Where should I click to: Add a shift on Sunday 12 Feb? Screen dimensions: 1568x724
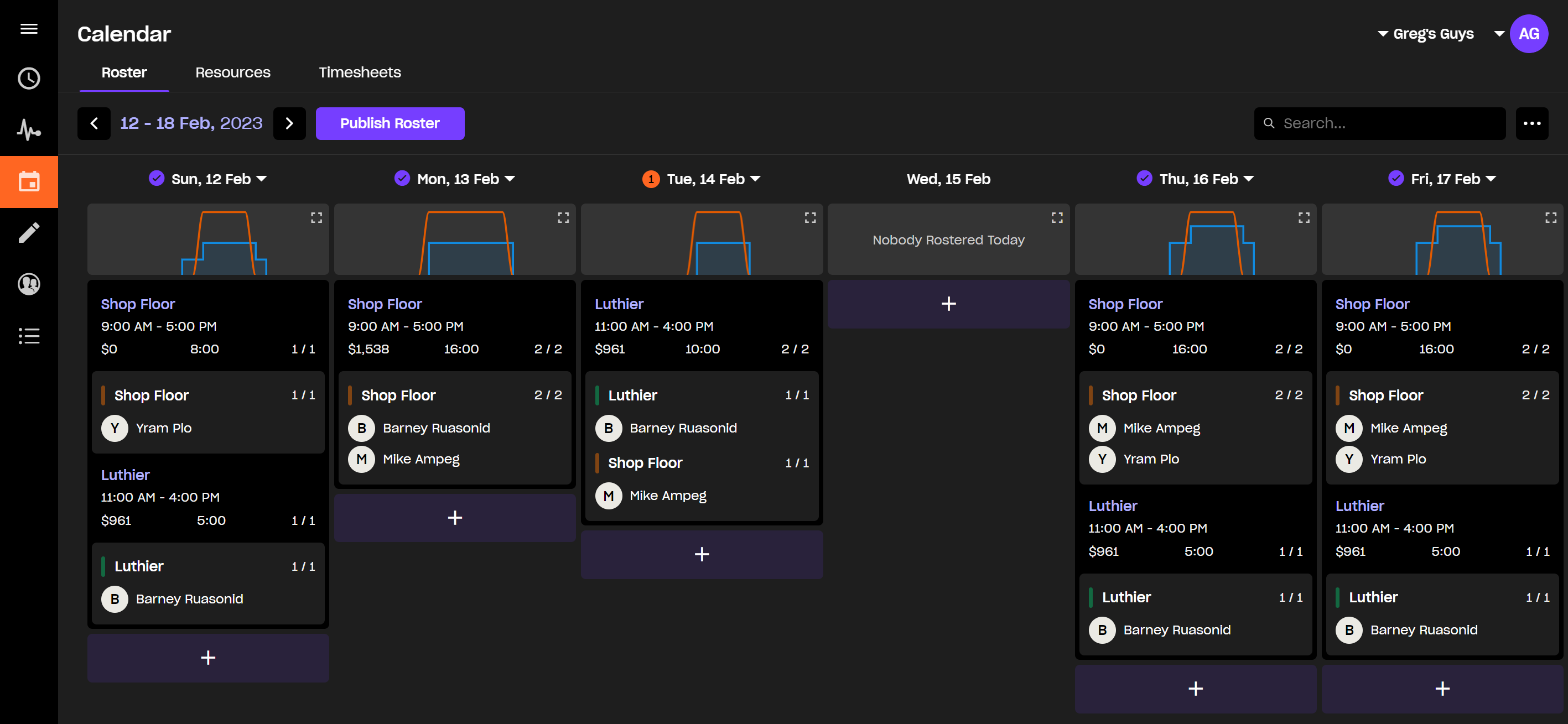[x=208, y=658]
